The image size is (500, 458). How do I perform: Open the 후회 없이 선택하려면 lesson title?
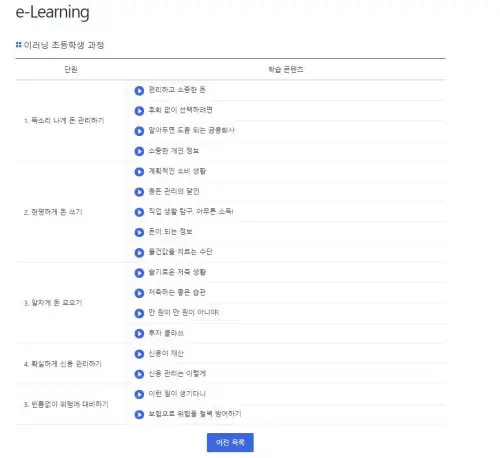tap(180, 110)
